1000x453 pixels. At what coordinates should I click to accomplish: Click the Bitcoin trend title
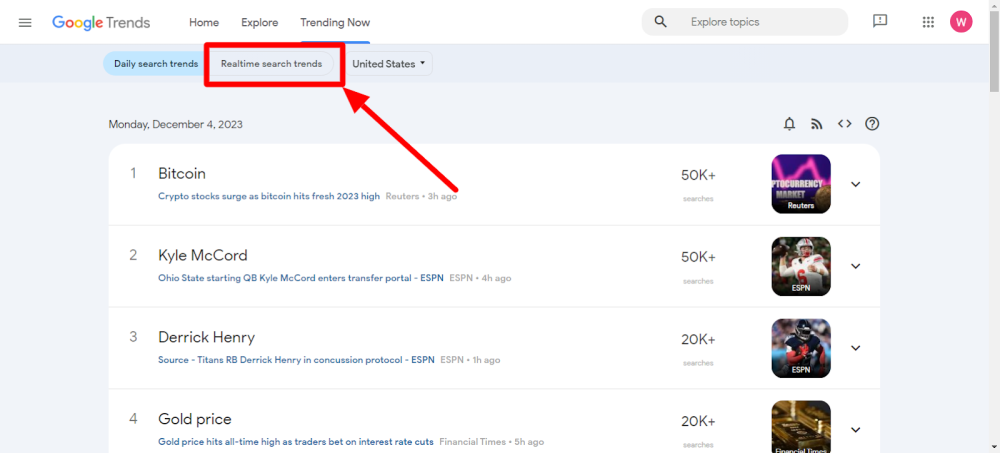[x=182, y=174]
